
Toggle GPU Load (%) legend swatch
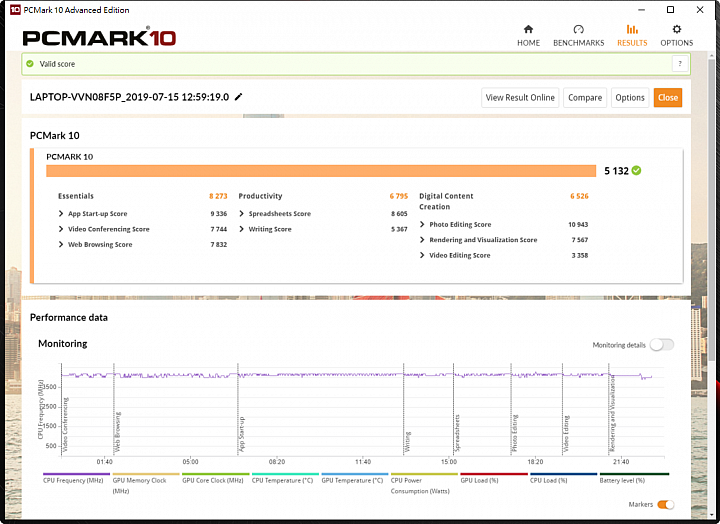click(494, 474)
